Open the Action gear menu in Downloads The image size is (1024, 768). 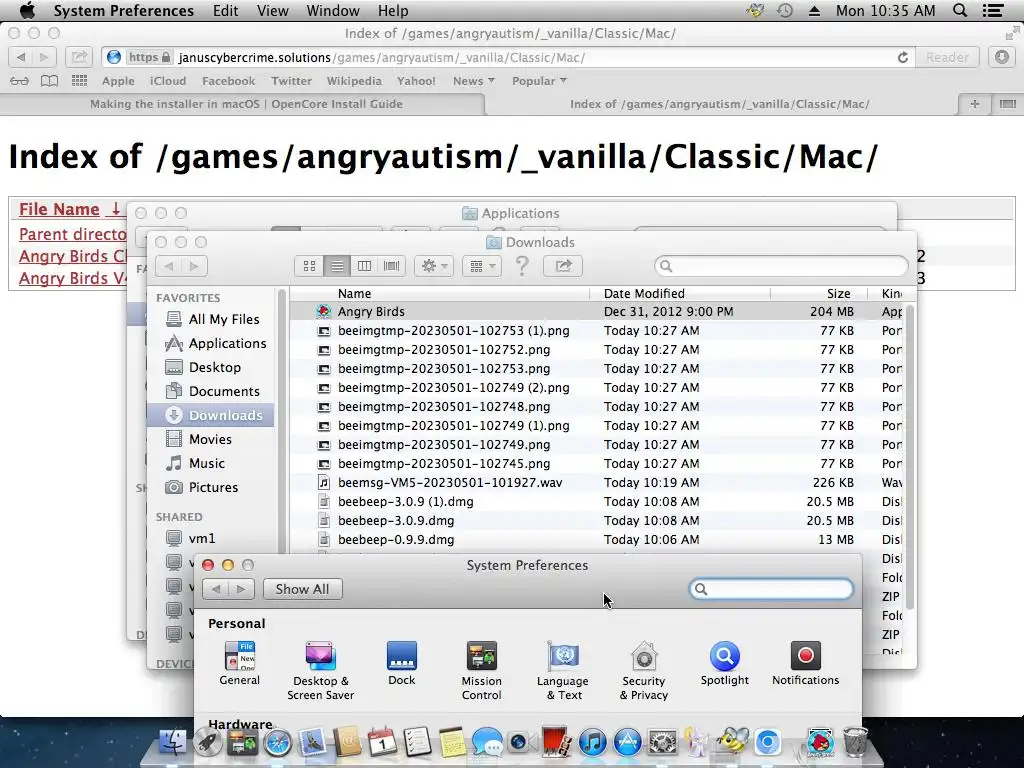coord(434,266)
